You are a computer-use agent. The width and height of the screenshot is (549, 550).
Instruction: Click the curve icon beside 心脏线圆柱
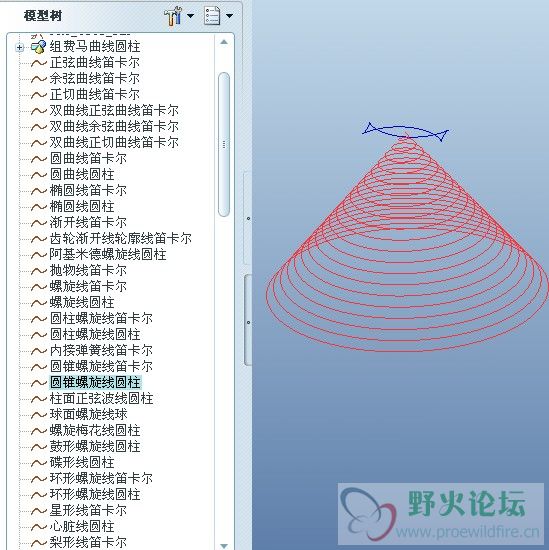pyautogui.click(x=39, y=527)
